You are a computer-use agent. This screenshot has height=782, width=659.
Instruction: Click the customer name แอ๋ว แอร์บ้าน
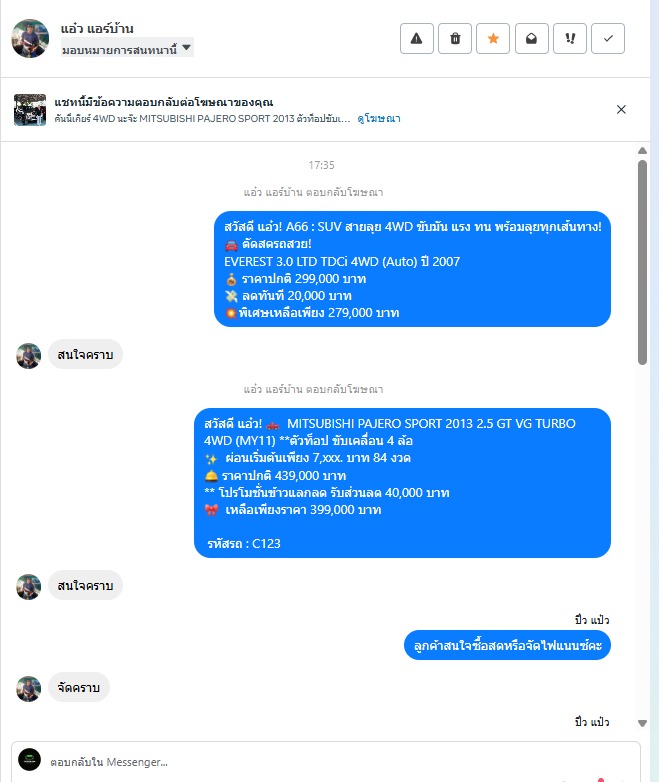pyautogui.click(x=97, y=28)
